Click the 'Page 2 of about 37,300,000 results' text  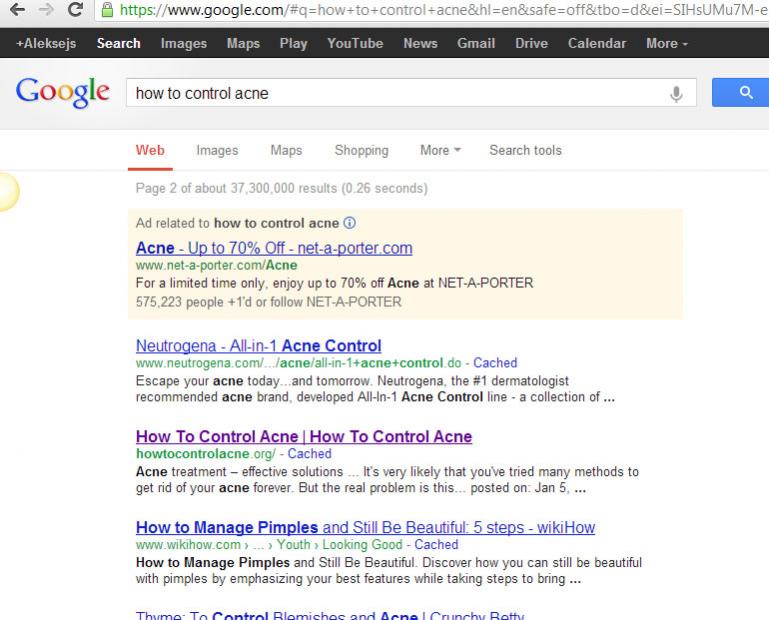coord(282,188)
